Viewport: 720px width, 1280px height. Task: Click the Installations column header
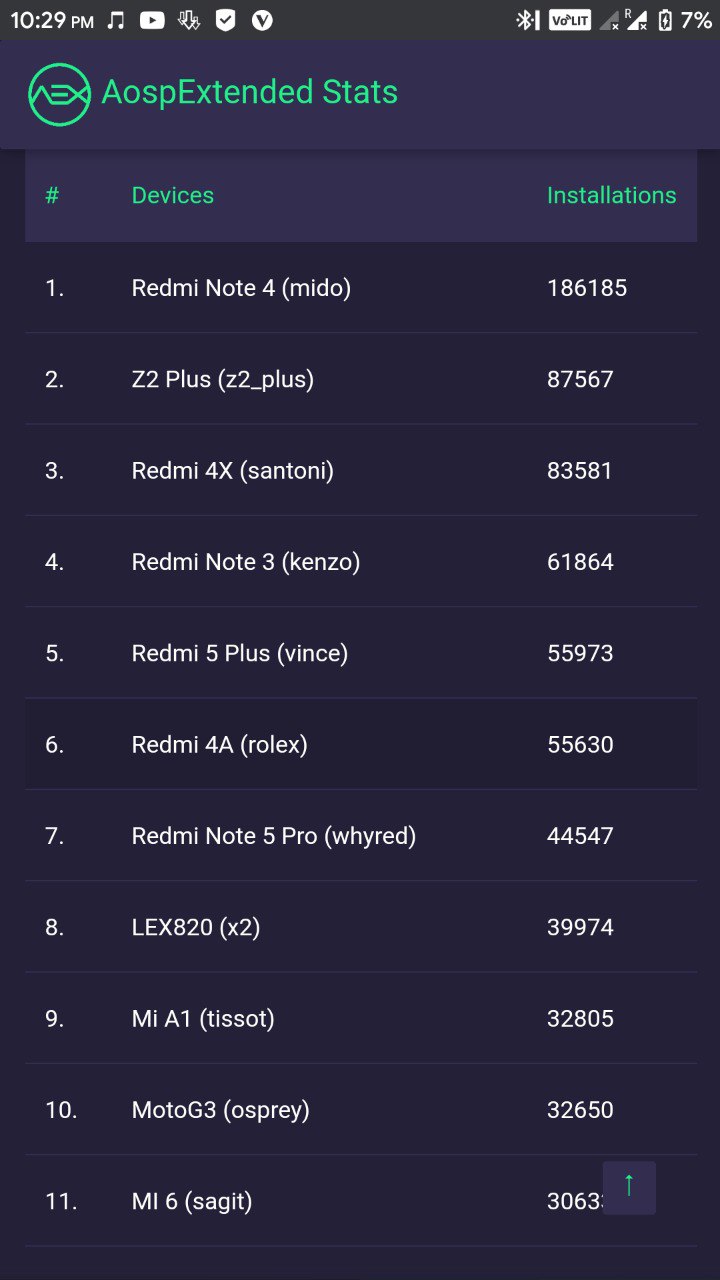click(x=611, y=195)
